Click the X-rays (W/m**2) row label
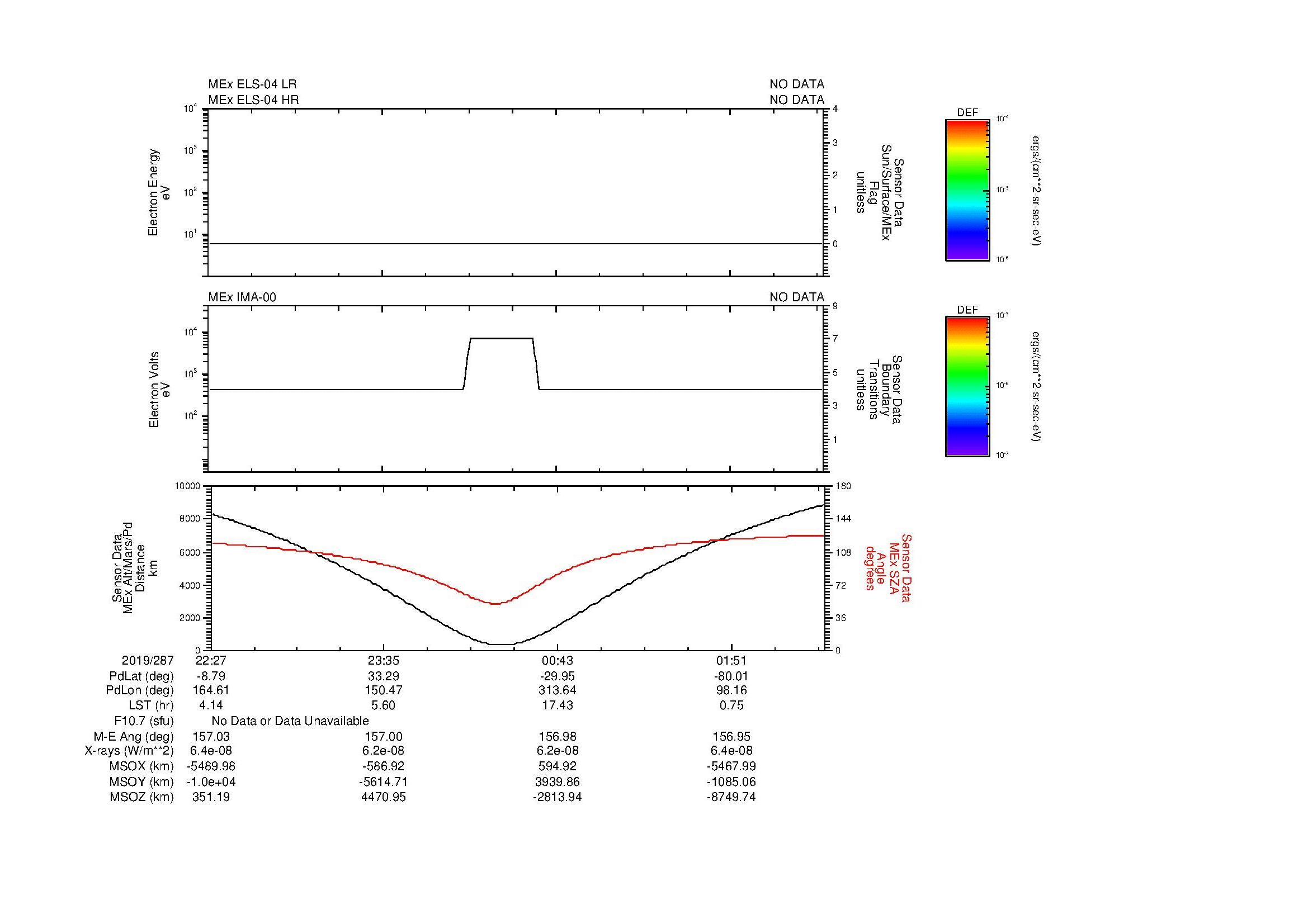The height and width of the screenshot is (924, 1308). (129, 751)
